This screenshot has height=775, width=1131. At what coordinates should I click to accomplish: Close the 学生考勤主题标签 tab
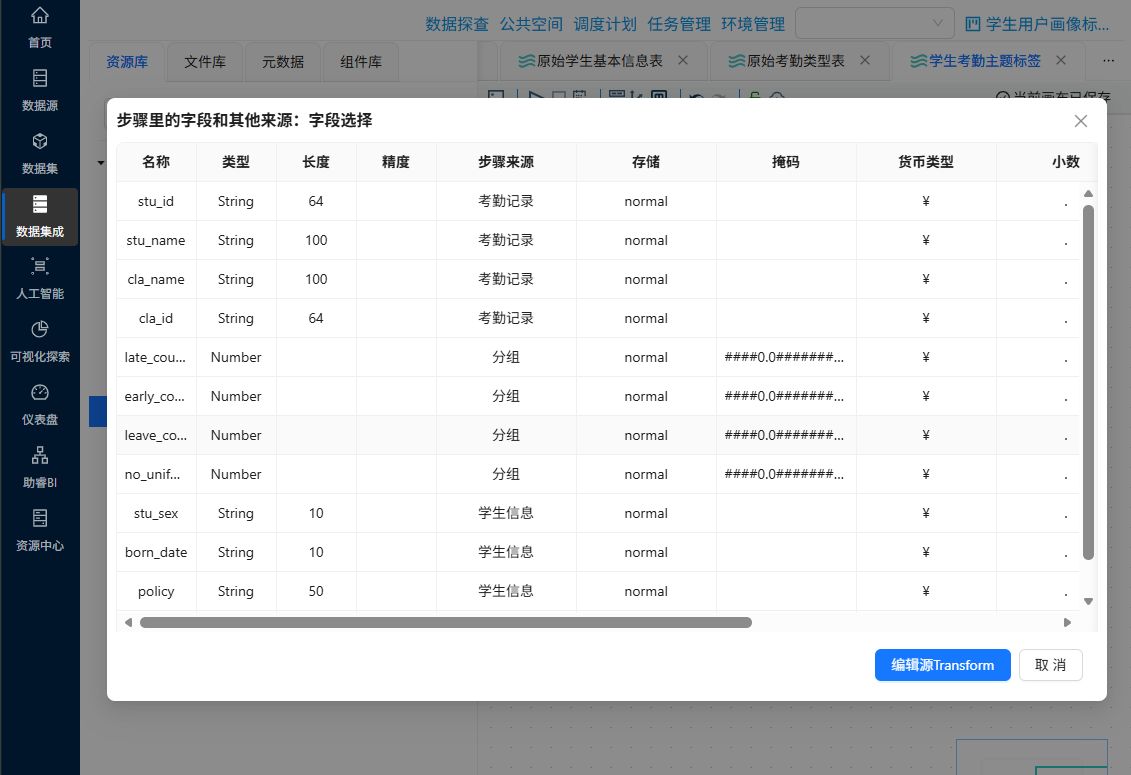tap(1061, 61)
